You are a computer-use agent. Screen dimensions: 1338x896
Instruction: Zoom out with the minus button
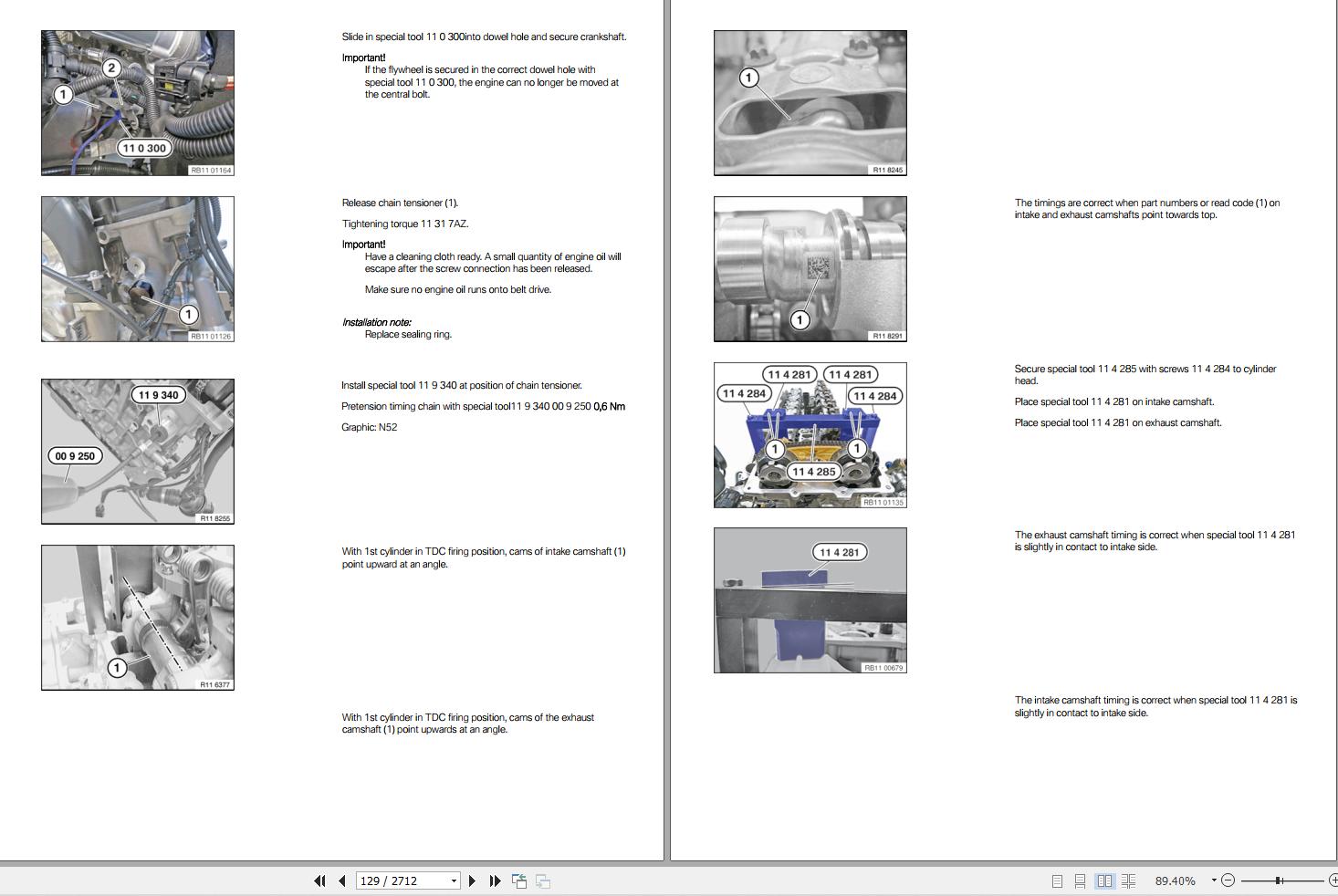click(x=1228, y=880)
